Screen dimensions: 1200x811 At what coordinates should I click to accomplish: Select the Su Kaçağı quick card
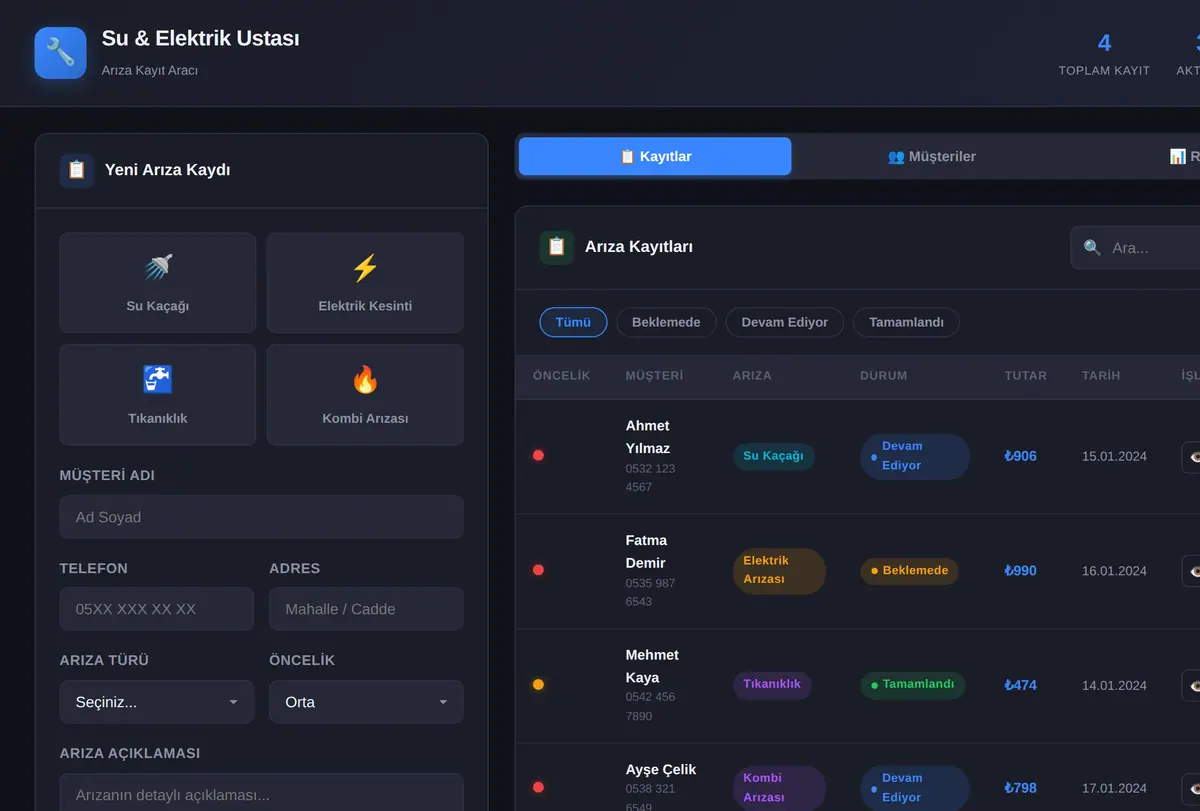tap(158, 283)
